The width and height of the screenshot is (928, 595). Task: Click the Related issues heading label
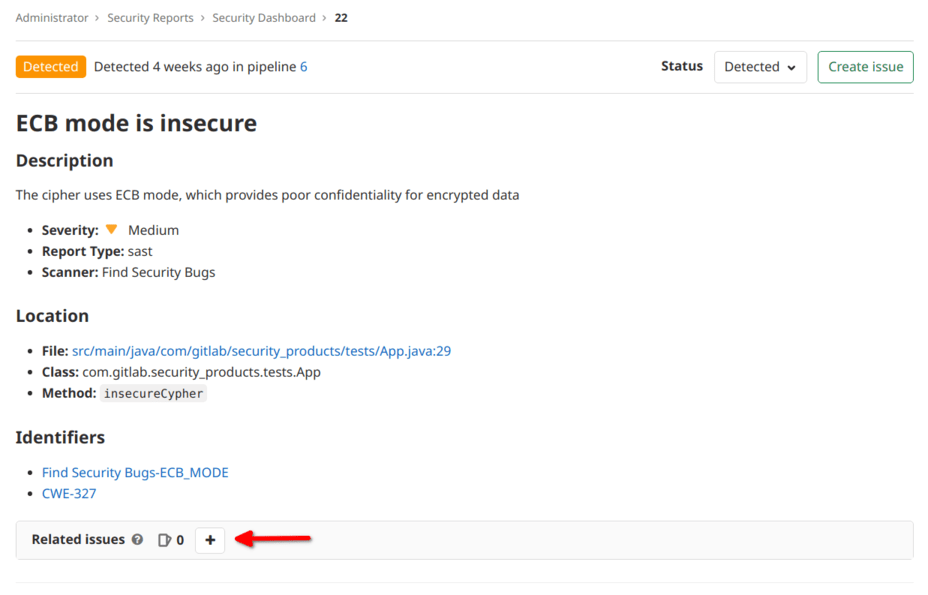[x=77, y=539]
